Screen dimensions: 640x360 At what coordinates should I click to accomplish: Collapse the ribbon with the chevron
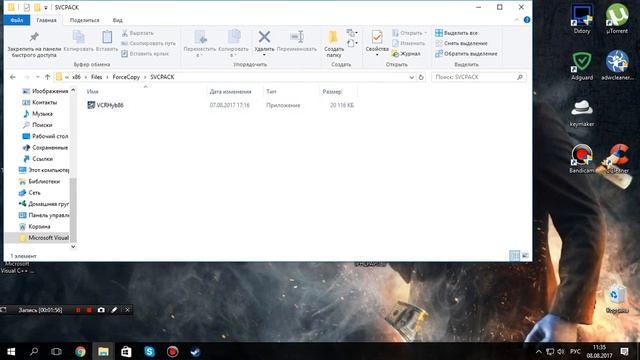pos(516,20)
